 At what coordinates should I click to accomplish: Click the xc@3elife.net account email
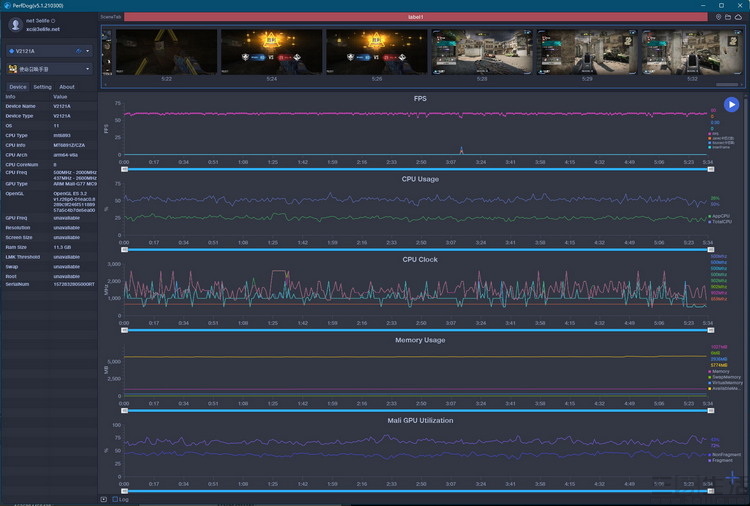pos(43,29)
